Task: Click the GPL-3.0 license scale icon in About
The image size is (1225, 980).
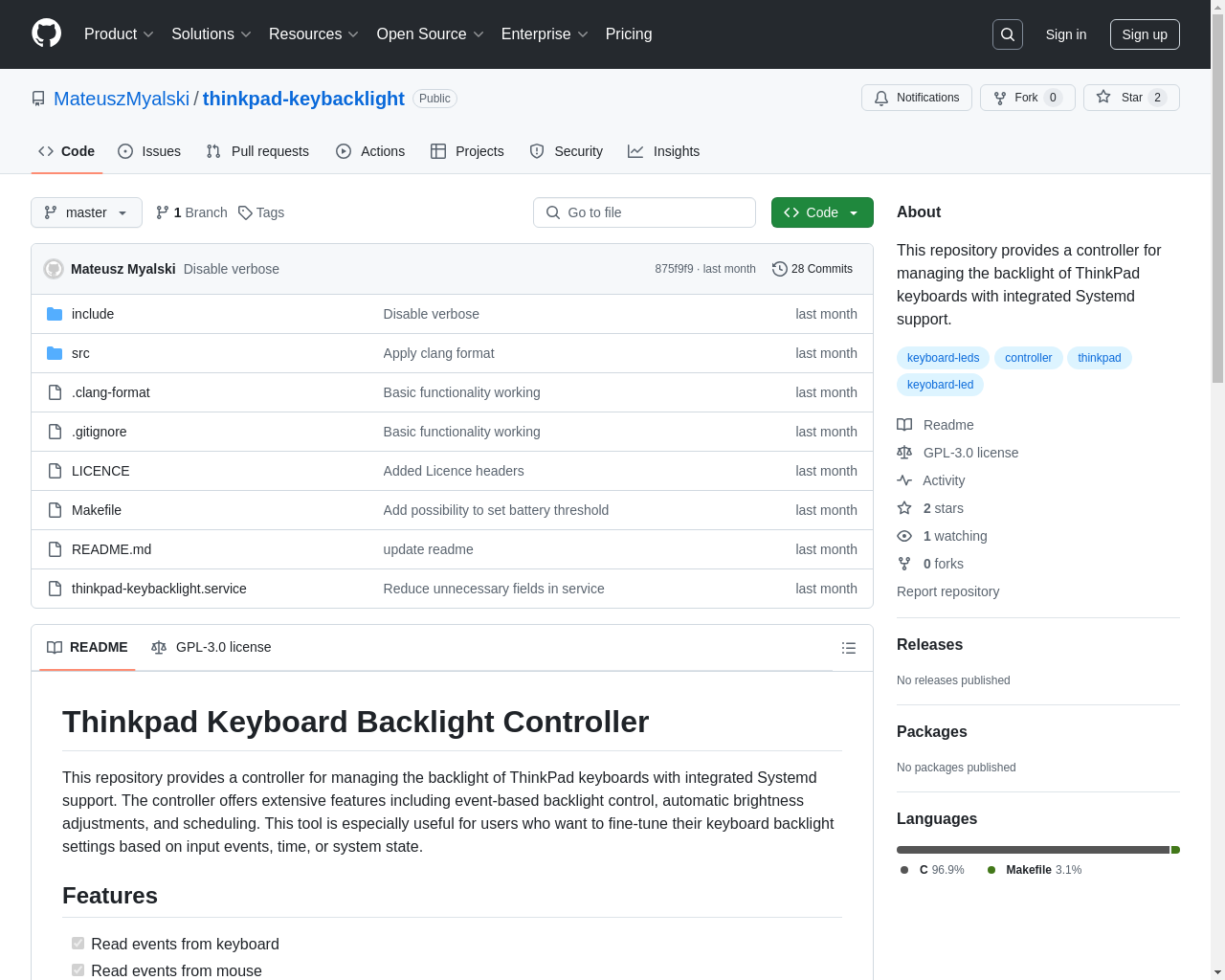Action: point(904,453)
